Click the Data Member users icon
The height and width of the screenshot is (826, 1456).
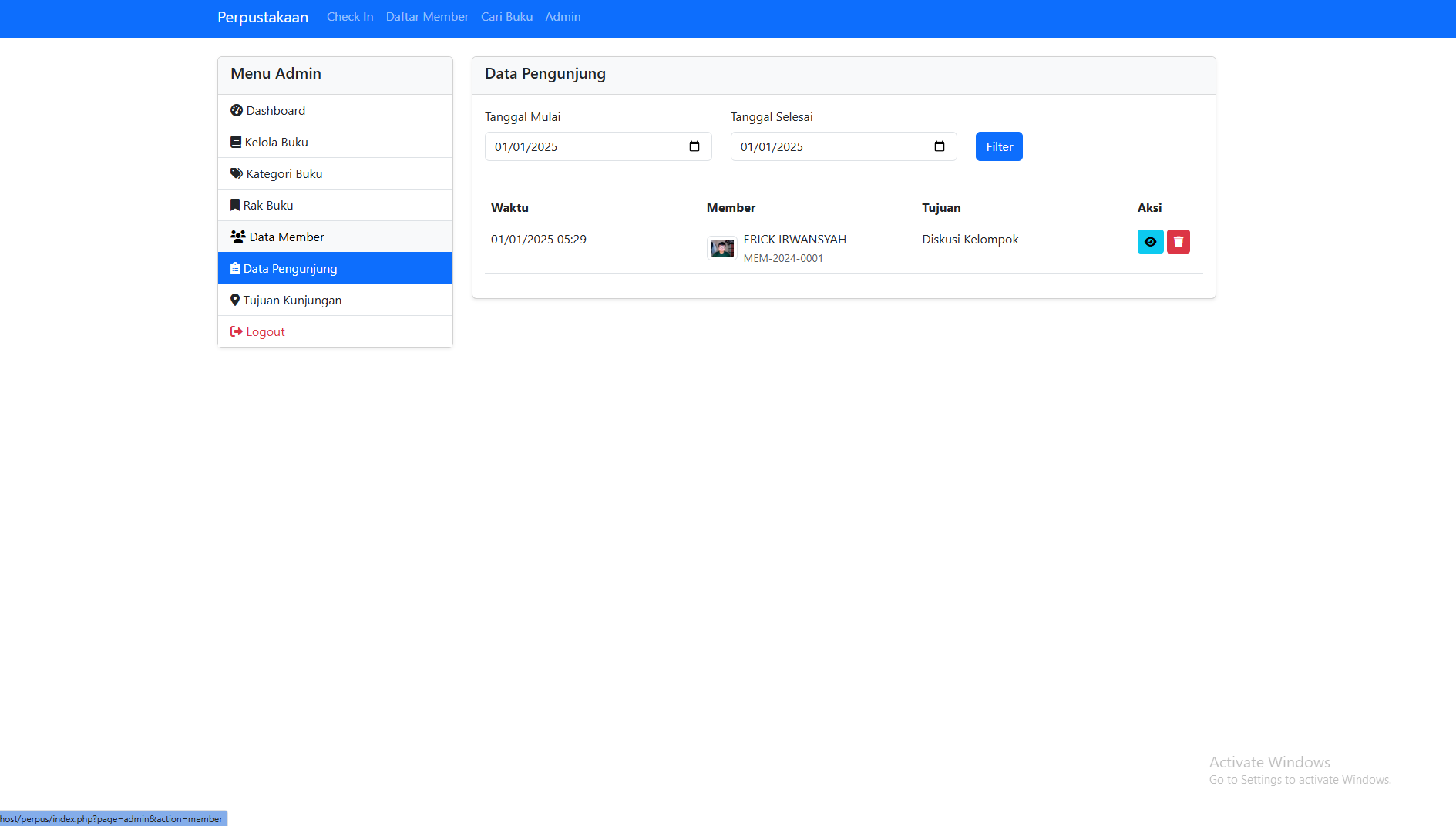[x=238, y=237]
